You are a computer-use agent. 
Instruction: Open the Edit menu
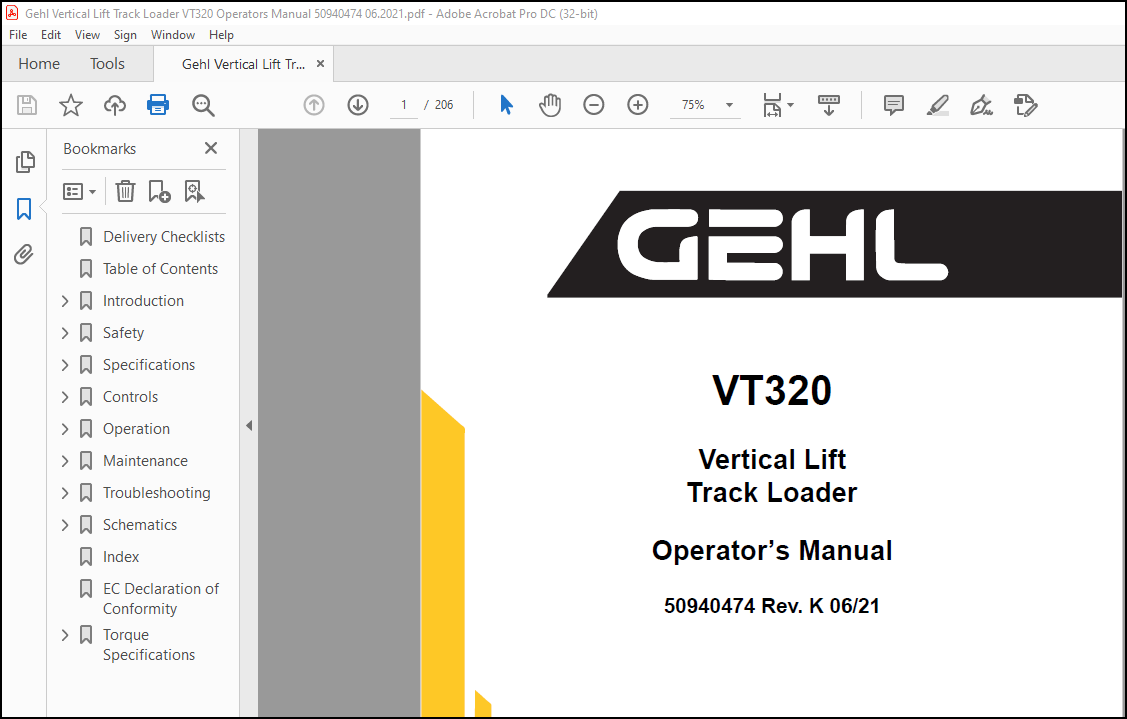[50, 35]
